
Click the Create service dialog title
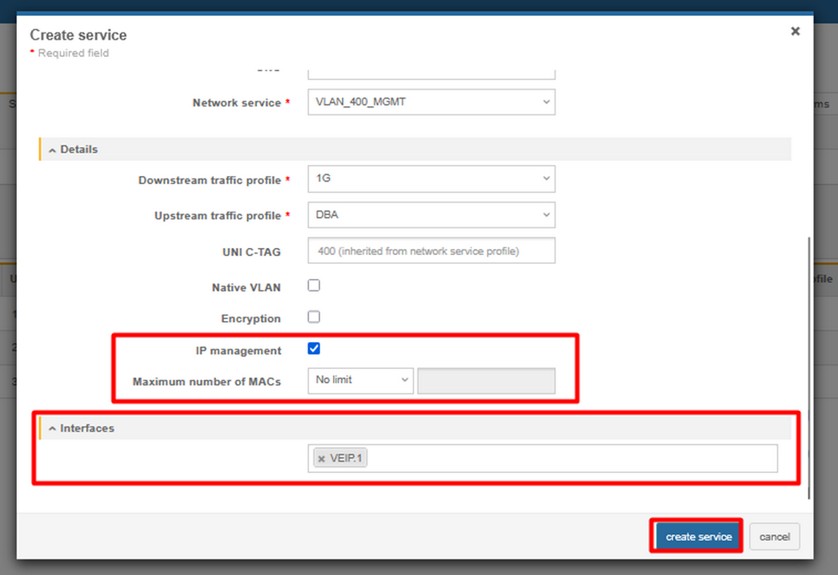78,35
